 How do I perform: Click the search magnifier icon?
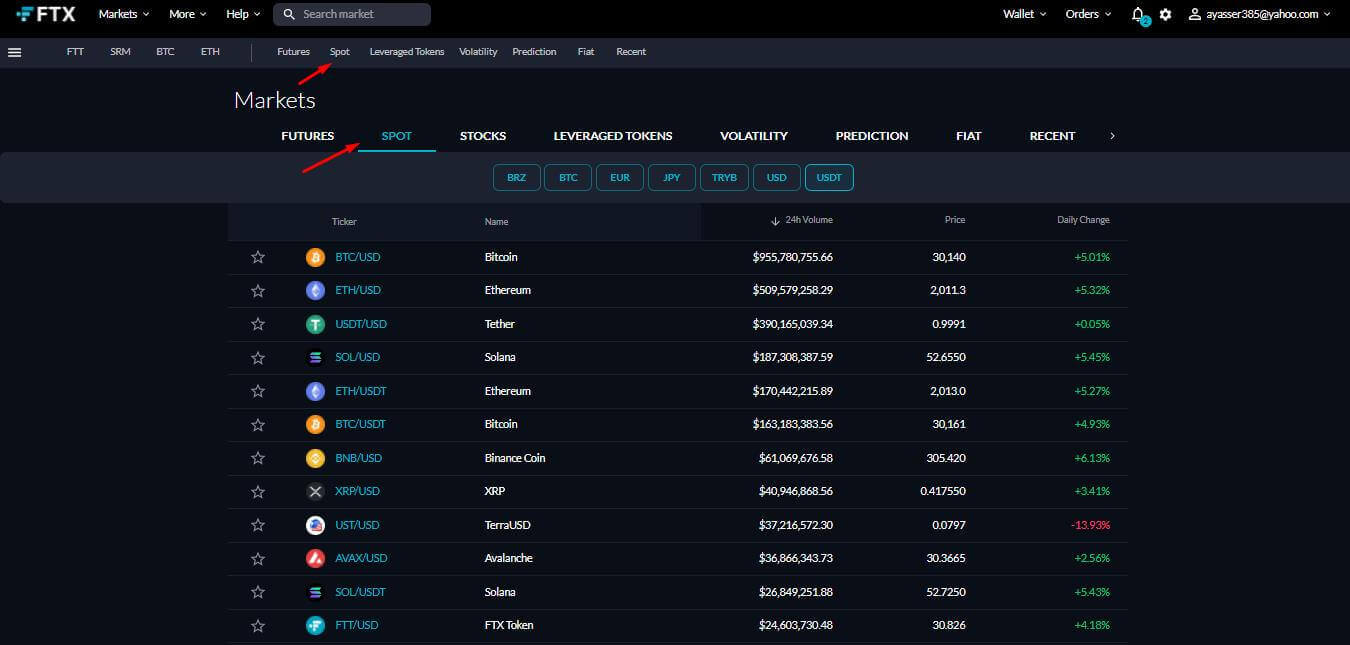(289, 14)
